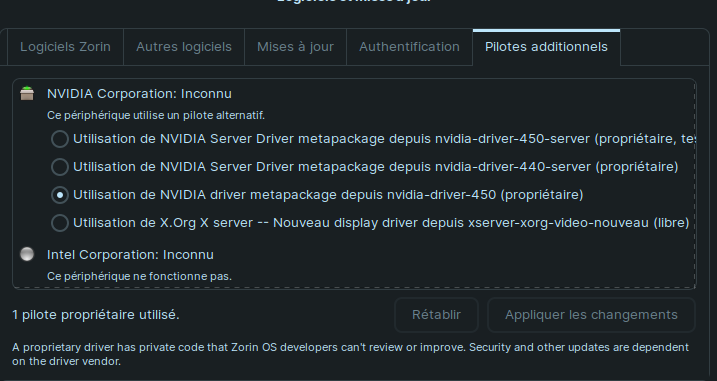
Task: Click the Intel Corporation: Inconnu heading
Action: pos(130,255)
